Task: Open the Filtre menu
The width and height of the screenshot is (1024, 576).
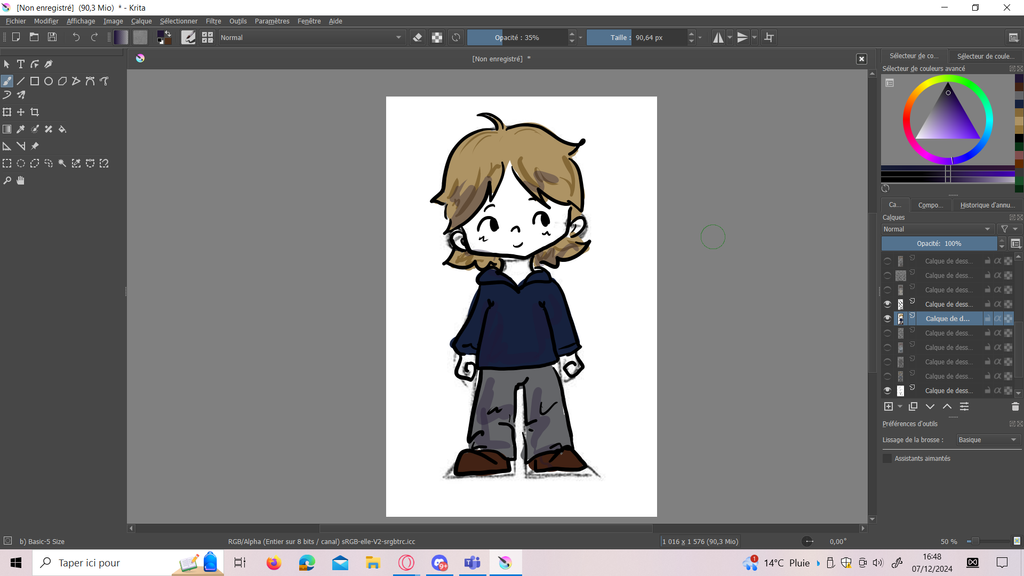Action: (x=213, y=21)
